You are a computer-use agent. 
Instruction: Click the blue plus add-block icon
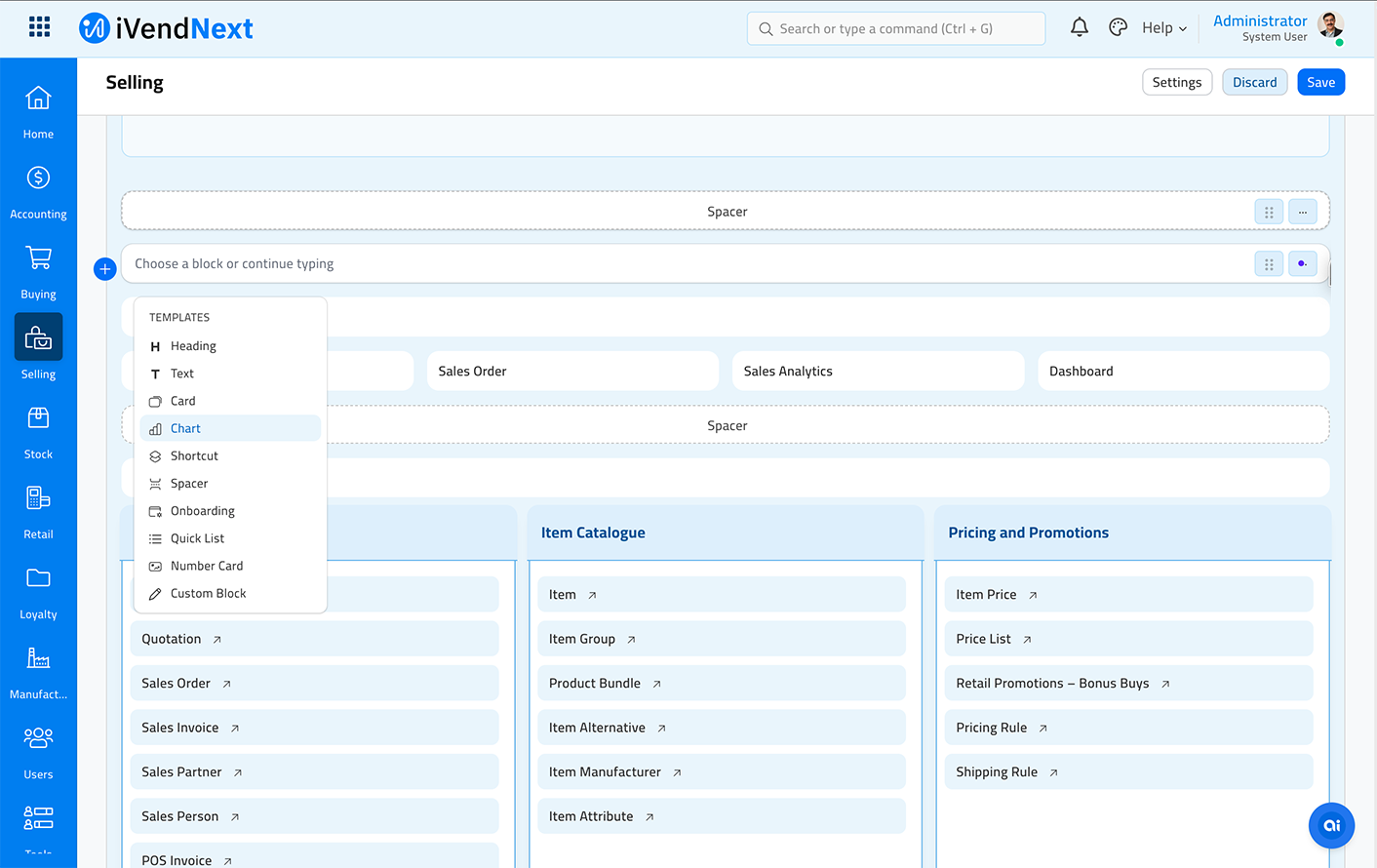tap(105, 268)
